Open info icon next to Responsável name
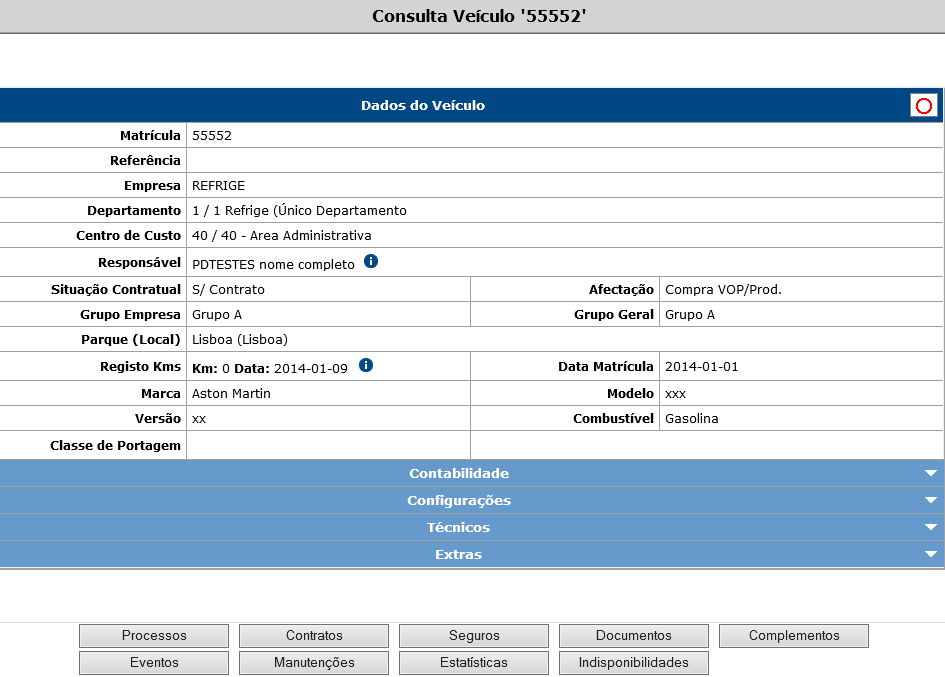Image resolution: width=945 pixels, height=677 pixels. tap(371, 261)
